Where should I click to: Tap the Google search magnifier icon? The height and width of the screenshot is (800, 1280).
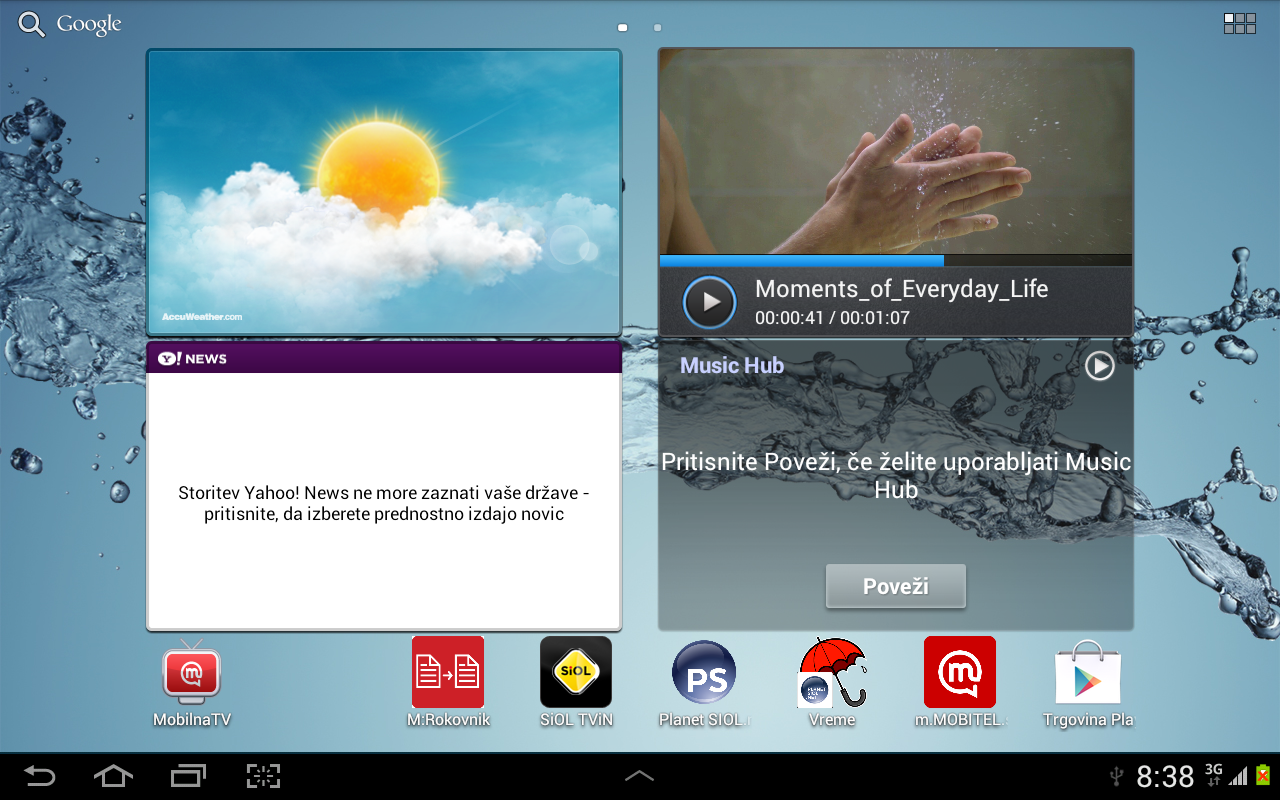(x=32, y=25)
